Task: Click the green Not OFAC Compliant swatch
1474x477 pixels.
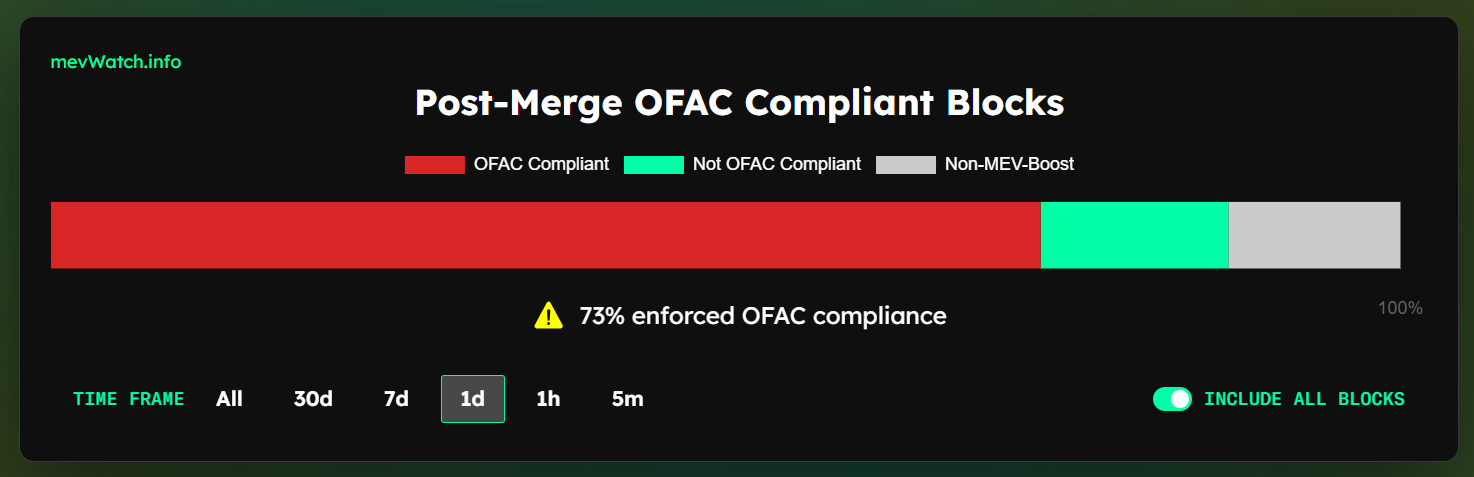Action: click(x=654, y=165)
